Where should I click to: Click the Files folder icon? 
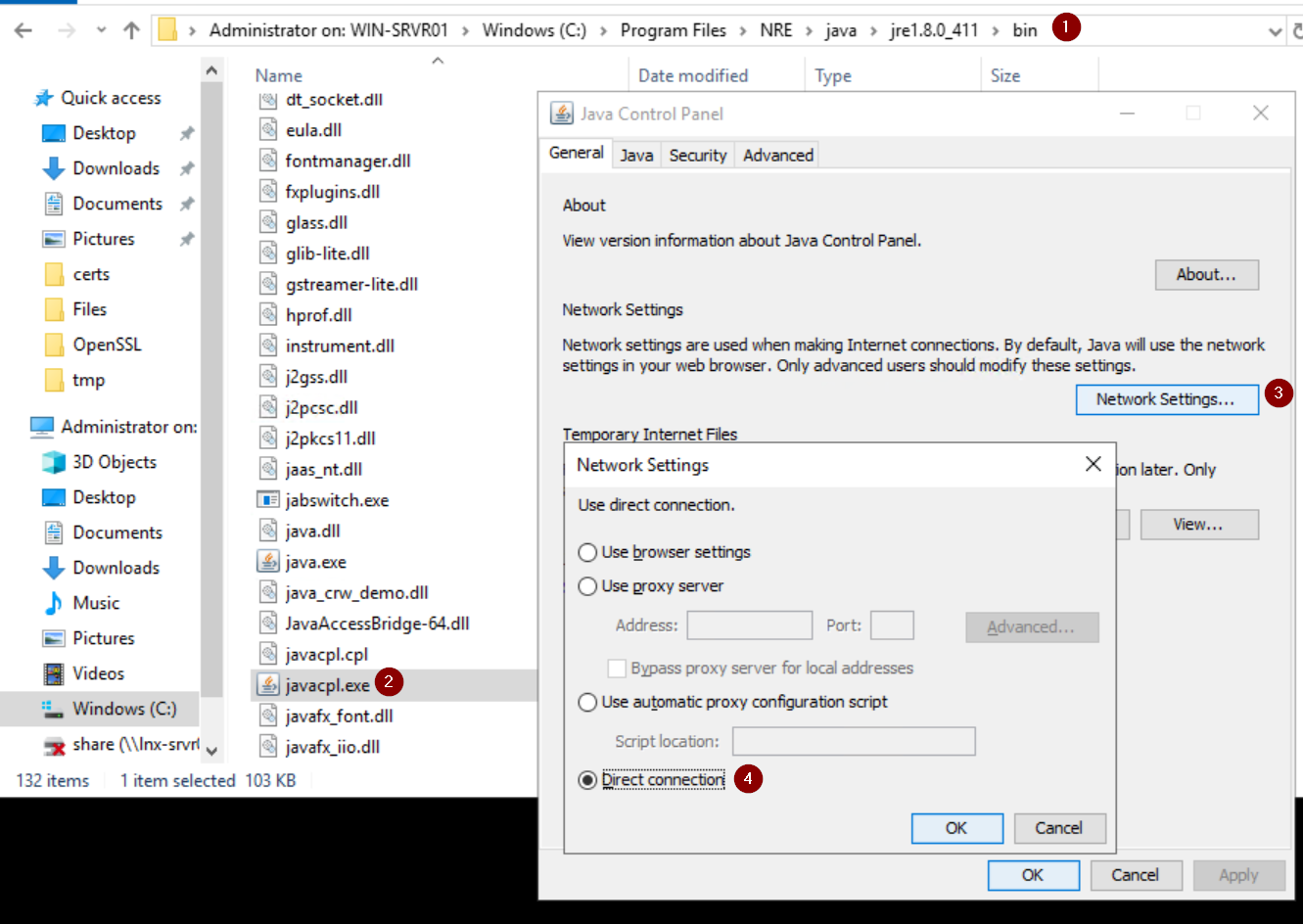pos(54,309)
